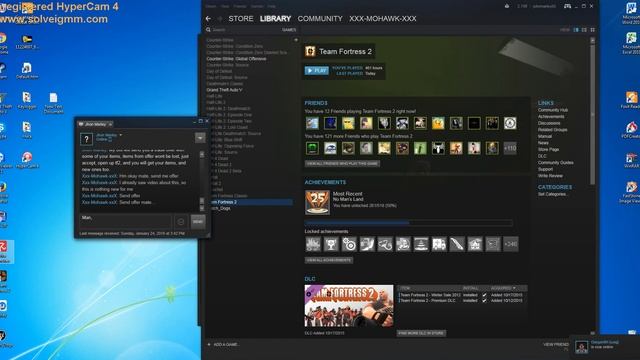Click the PLAY button for Team Fortress 2
640x360 pixels.
coord(317,71)
